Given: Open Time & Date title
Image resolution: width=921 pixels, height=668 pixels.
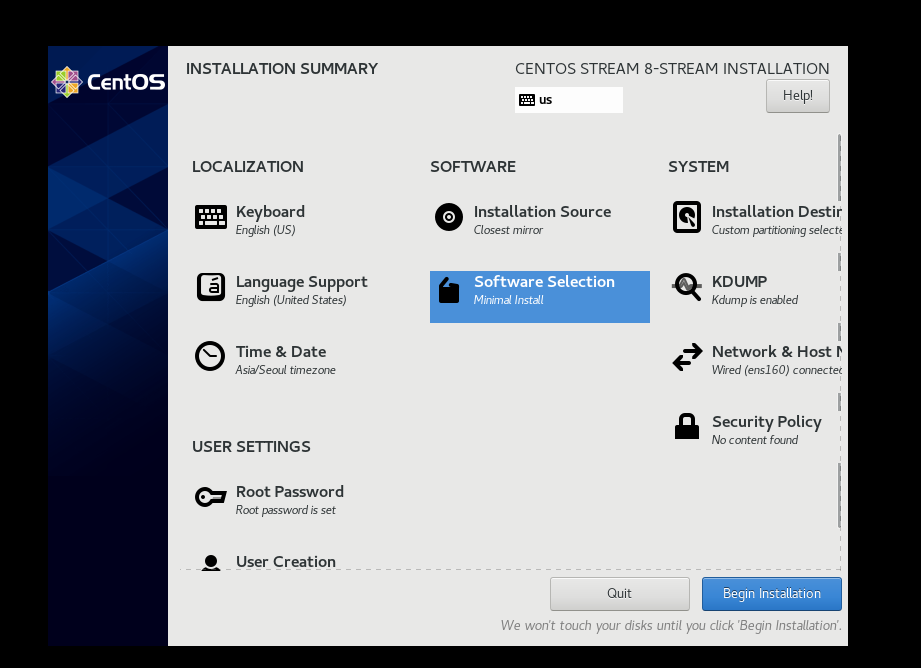Looking at the screenshot, I should 281,351.
